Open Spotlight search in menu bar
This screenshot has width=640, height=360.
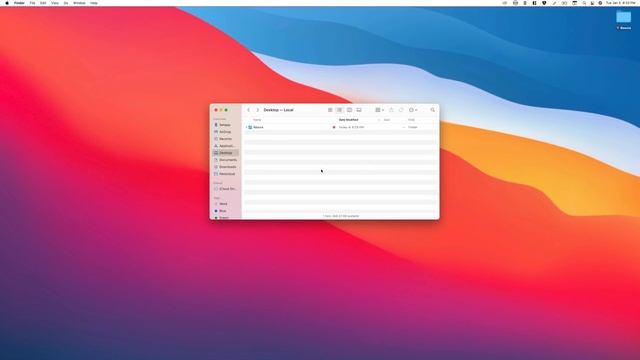click(584, 3)
